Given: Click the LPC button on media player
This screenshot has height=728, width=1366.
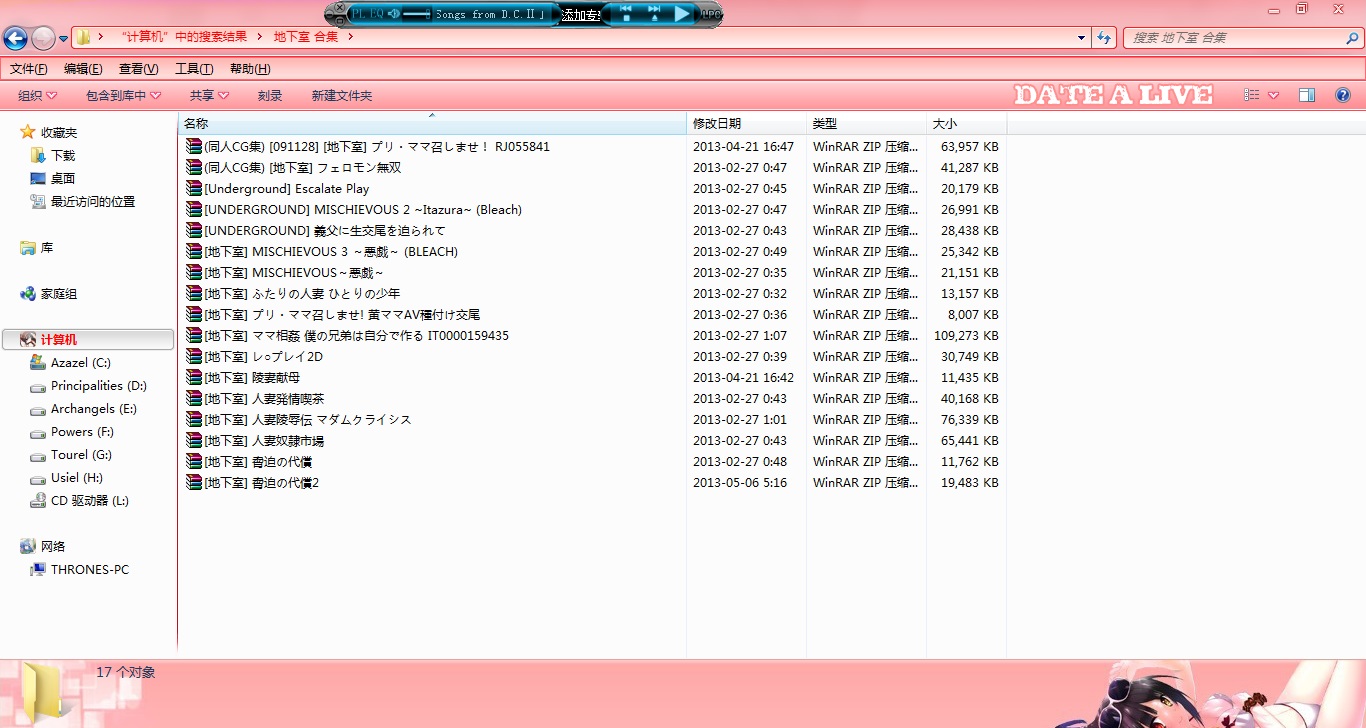Looking at the screenshot, I should [x=711, y=14].
